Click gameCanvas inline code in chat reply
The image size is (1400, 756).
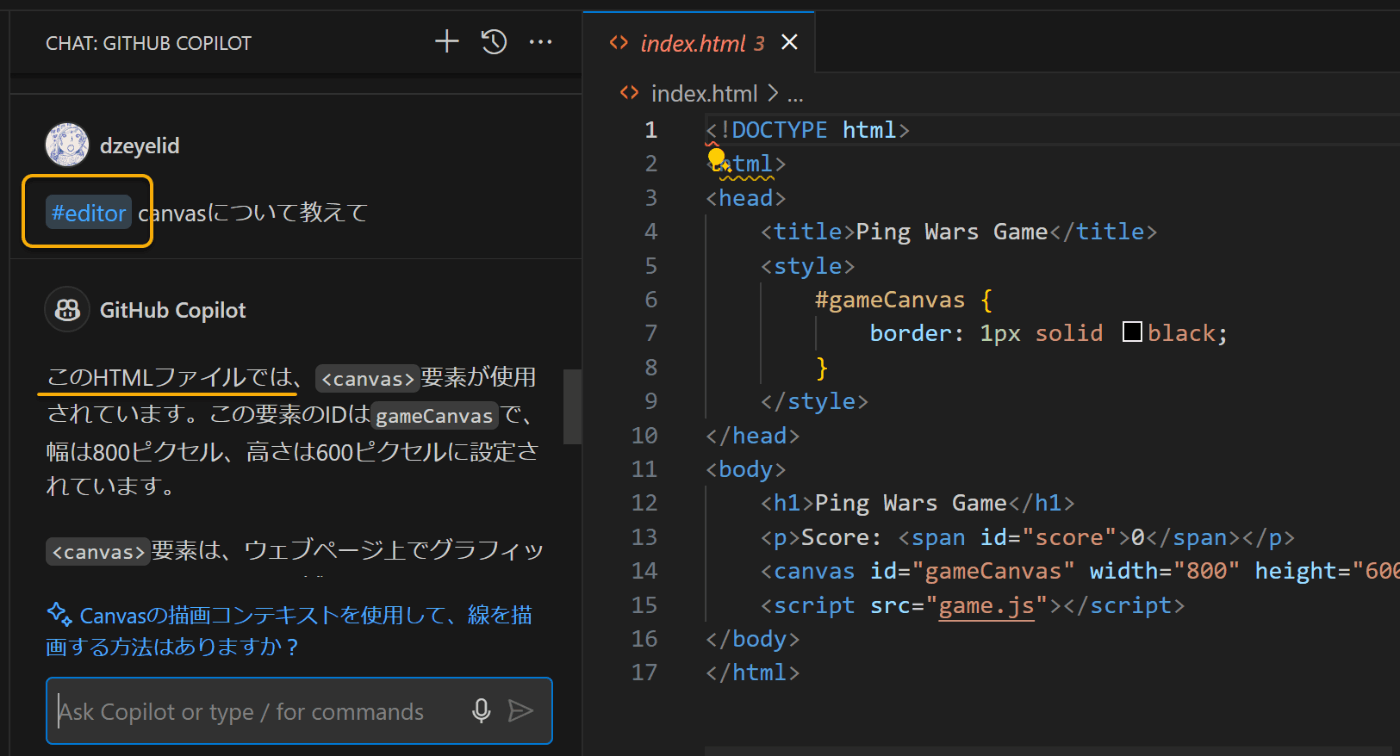pos(434,416)
